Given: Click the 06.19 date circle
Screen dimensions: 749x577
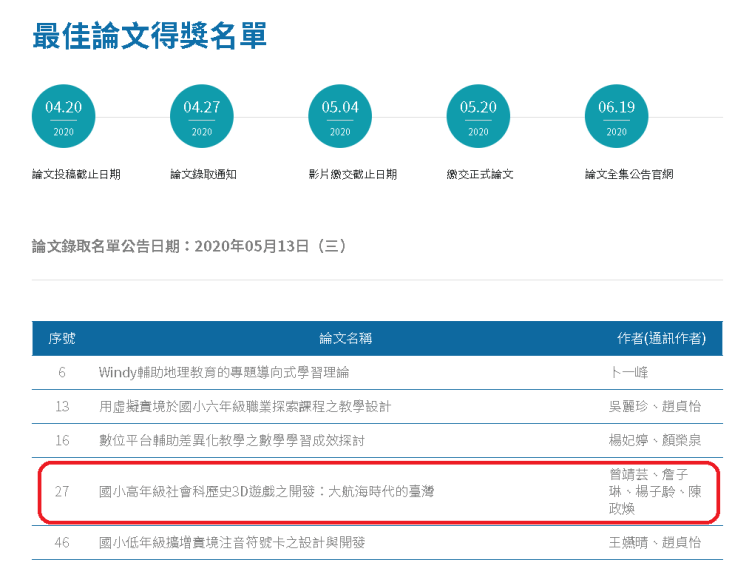Looking at the screenshot, I should (x=616, y=117).
